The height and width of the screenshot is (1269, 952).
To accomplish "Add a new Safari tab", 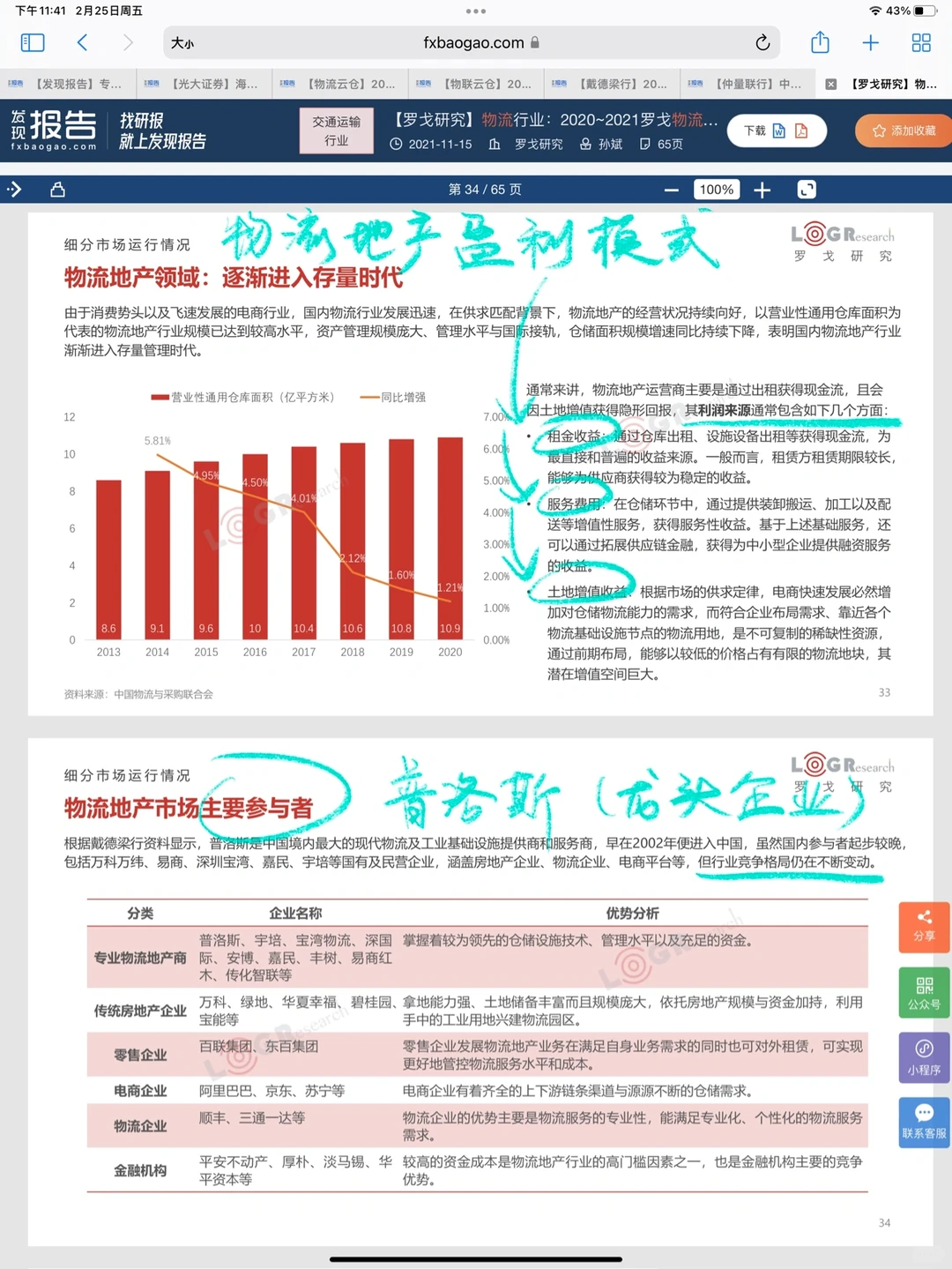I will point(870,42).
